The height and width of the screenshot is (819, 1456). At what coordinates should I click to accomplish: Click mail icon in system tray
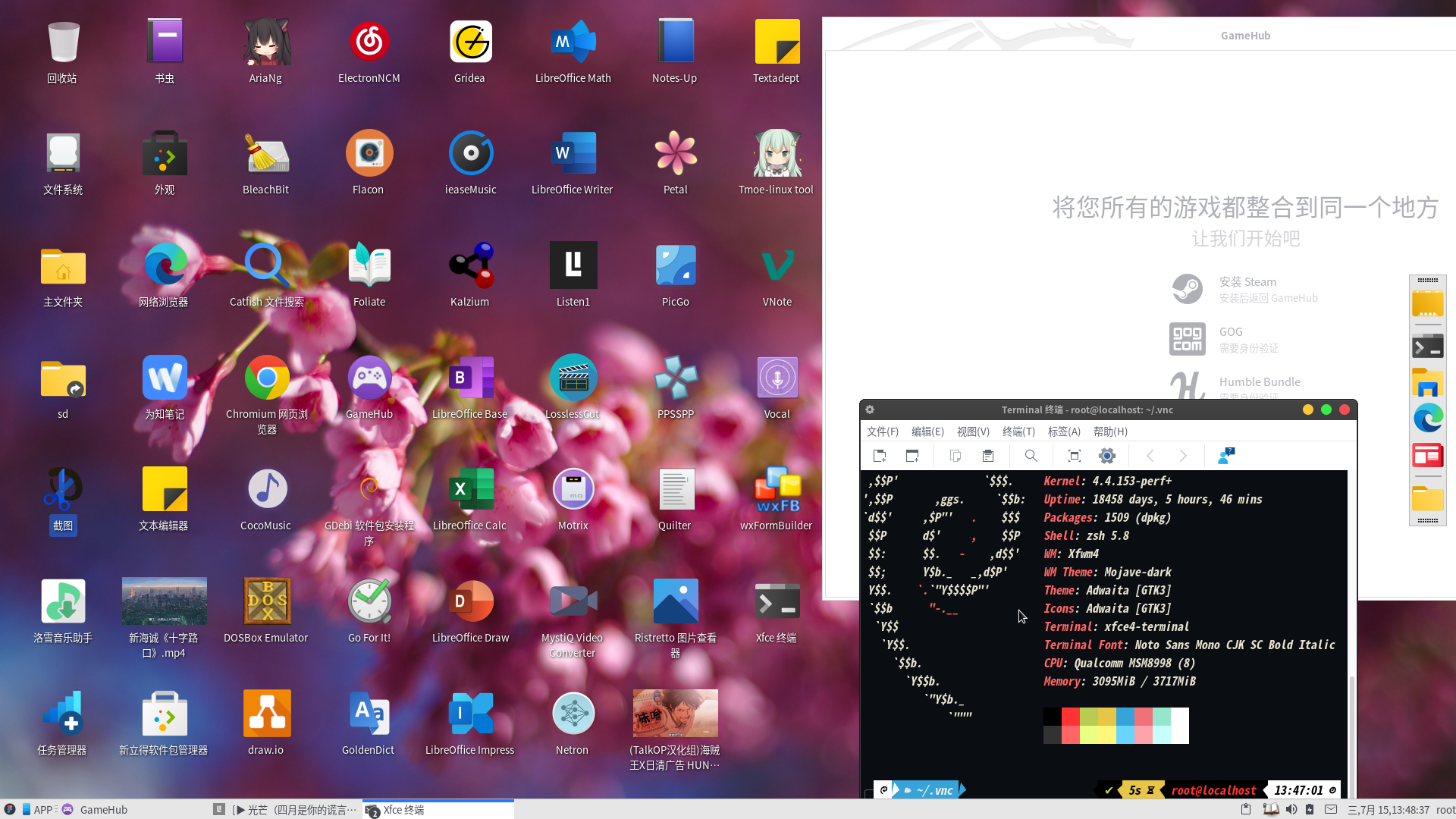click(x=1331, y=810)
